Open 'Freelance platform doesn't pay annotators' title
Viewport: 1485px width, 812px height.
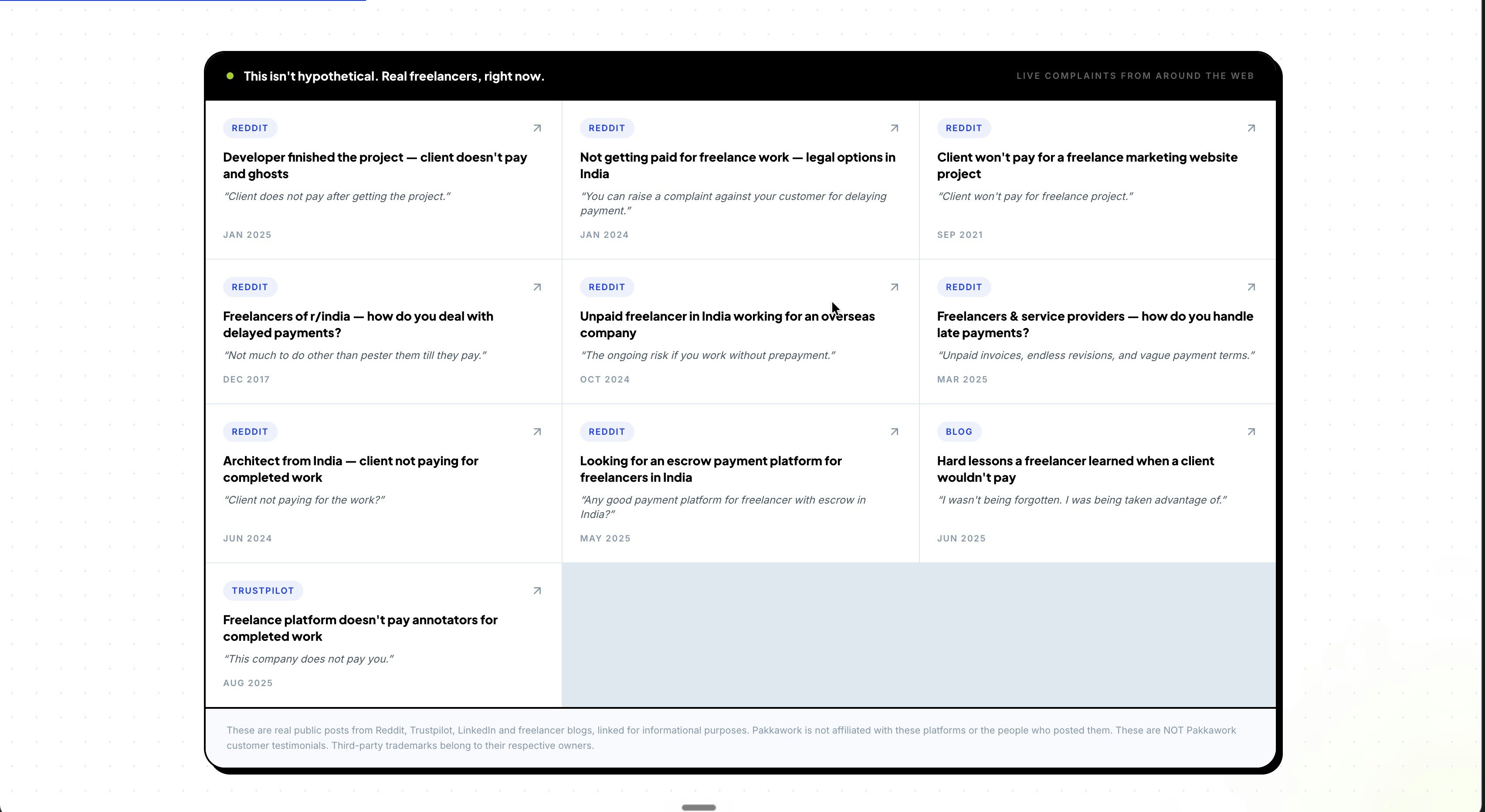(360, 628)
